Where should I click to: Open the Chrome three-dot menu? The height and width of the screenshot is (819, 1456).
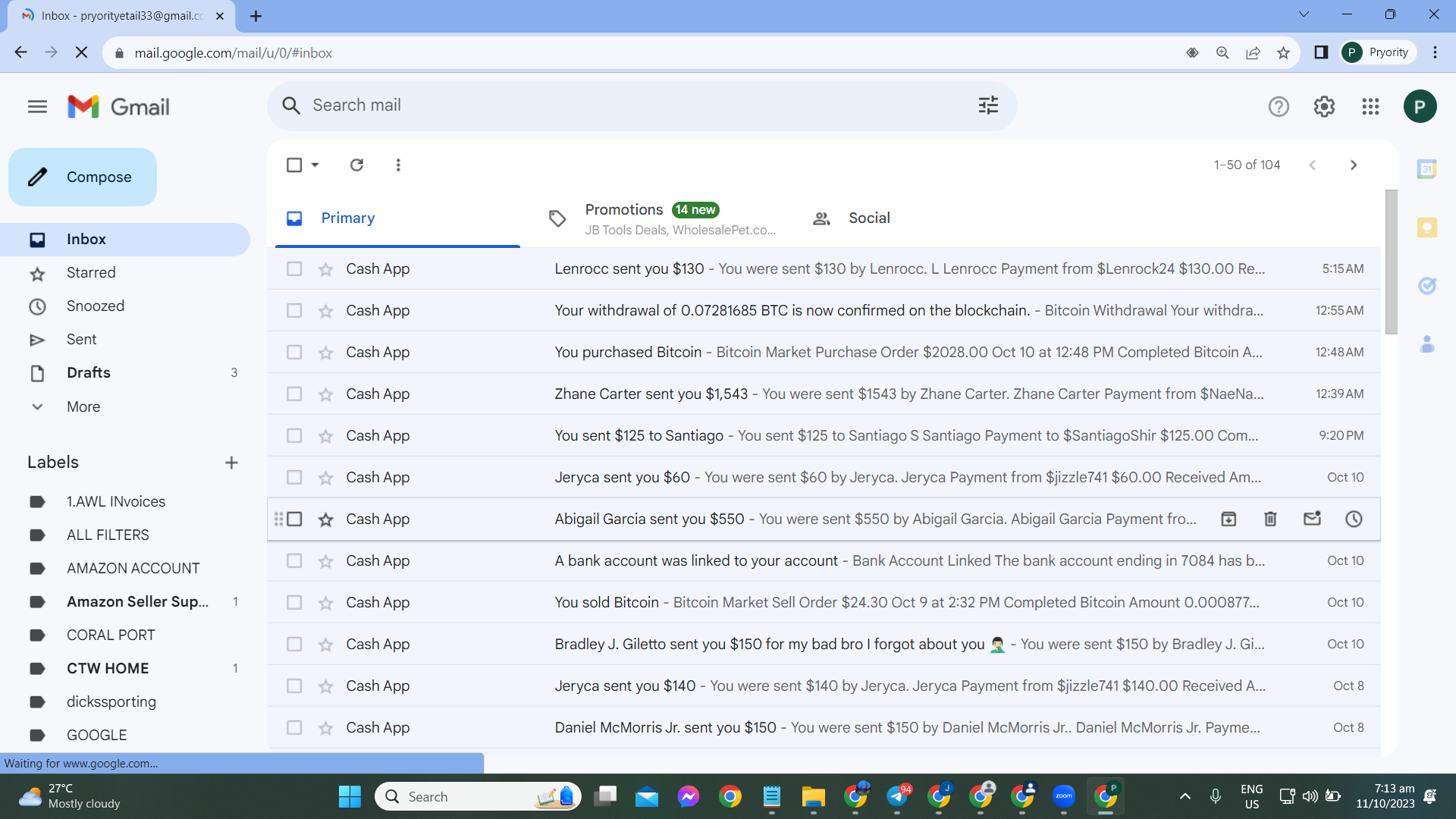1435,52
